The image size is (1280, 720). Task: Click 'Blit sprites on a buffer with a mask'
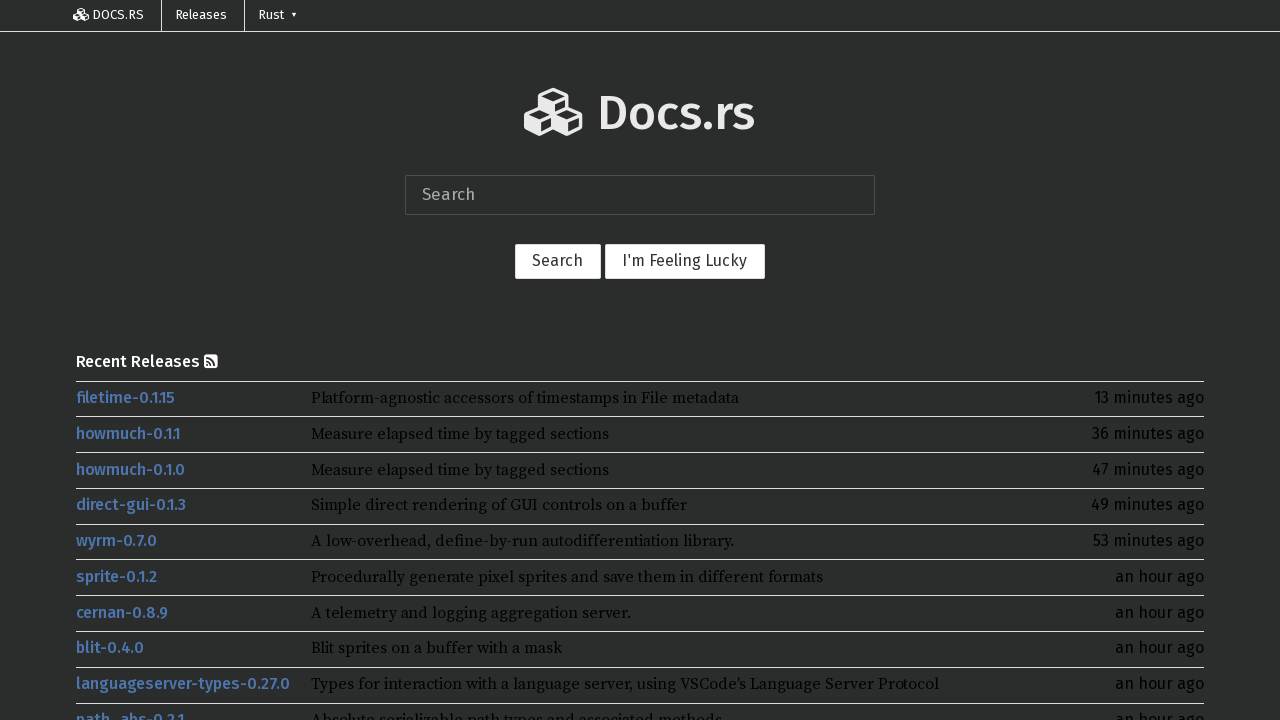pyautogui.click(x=436, y=648)
